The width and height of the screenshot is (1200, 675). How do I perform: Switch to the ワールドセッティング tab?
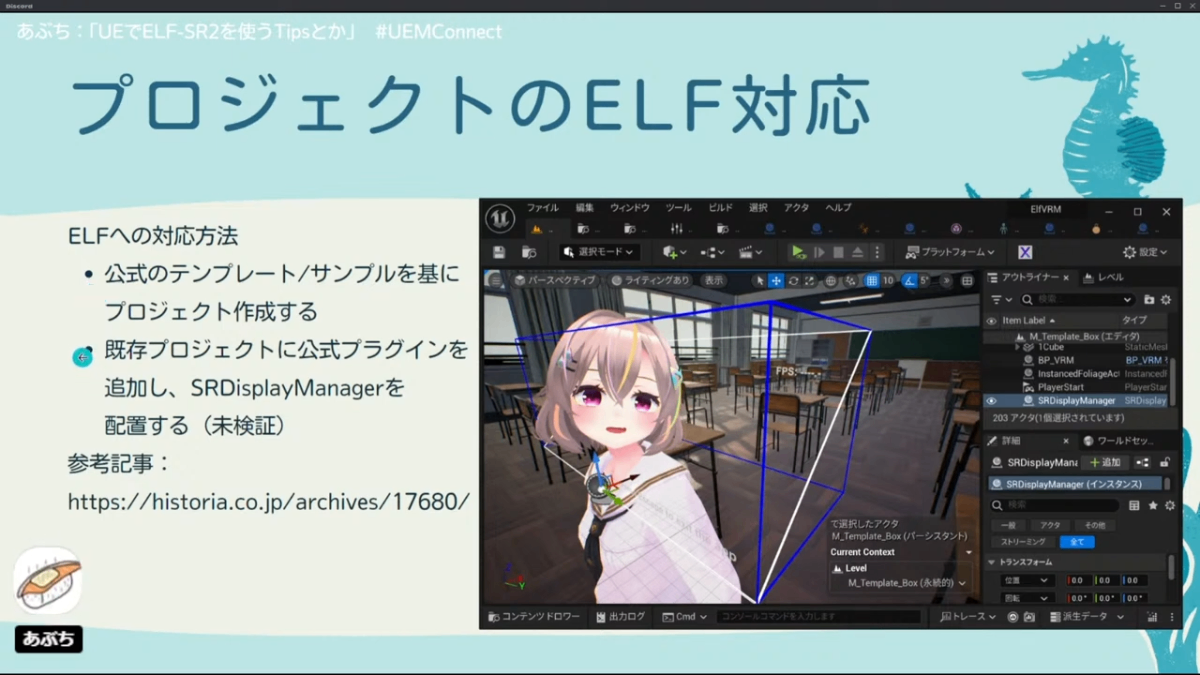1118,440
